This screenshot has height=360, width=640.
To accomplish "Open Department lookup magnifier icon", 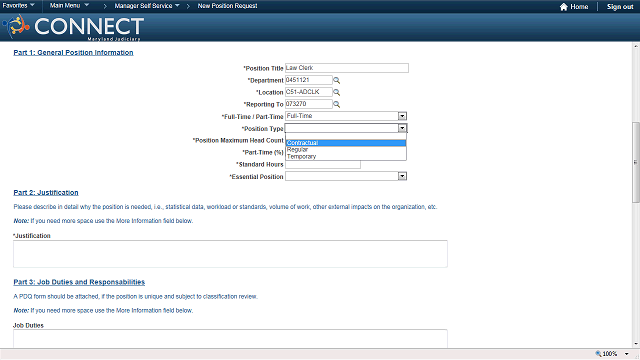I will pyautogui.click(x=337, y=80).
